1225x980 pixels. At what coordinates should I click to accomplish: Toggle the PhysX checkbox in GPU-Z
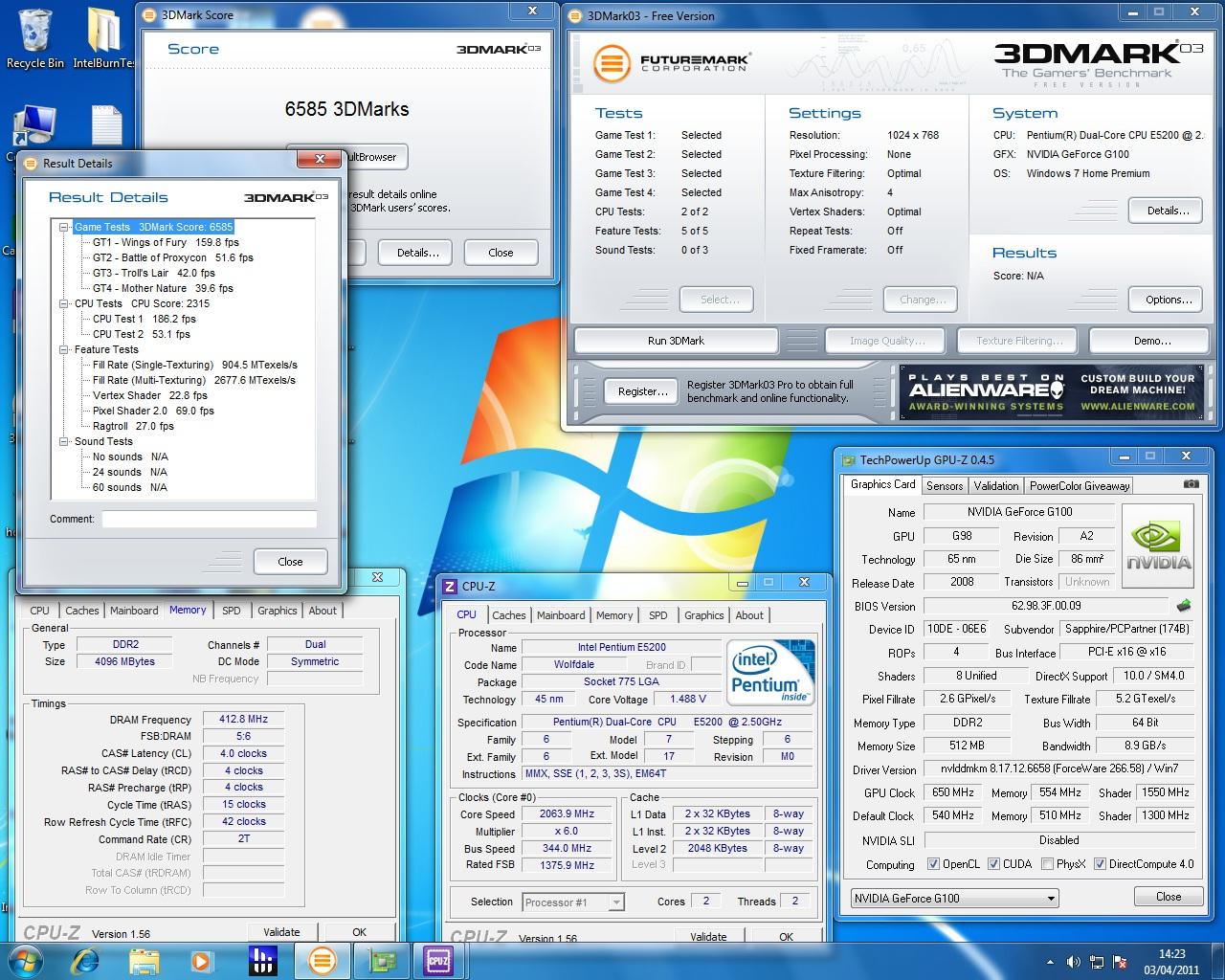[1047, 864]
